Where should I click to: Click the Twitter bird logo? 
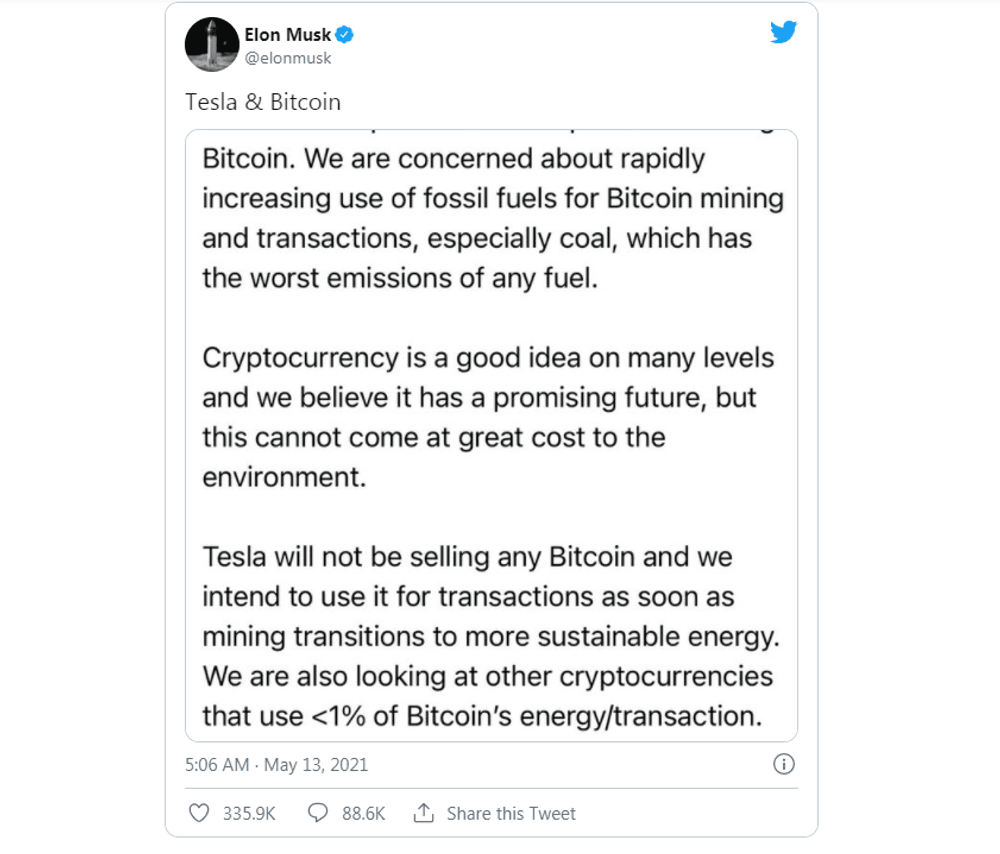coord(783,33)
